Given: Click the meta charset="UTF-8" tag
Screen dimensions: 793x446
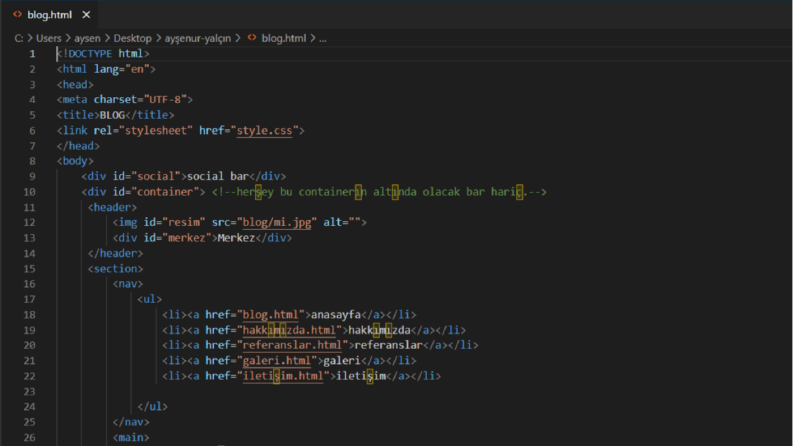Looking at the screenshot, I should [x=125, y=100].
